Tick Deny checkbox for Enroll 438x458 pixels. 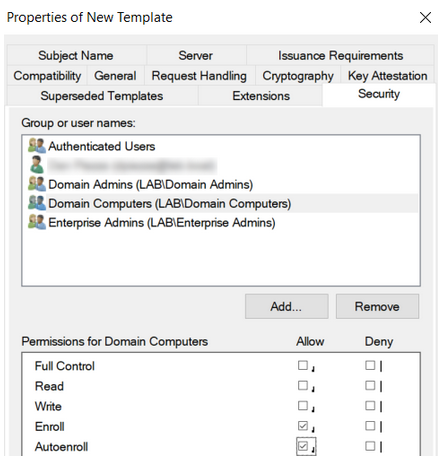370,426
